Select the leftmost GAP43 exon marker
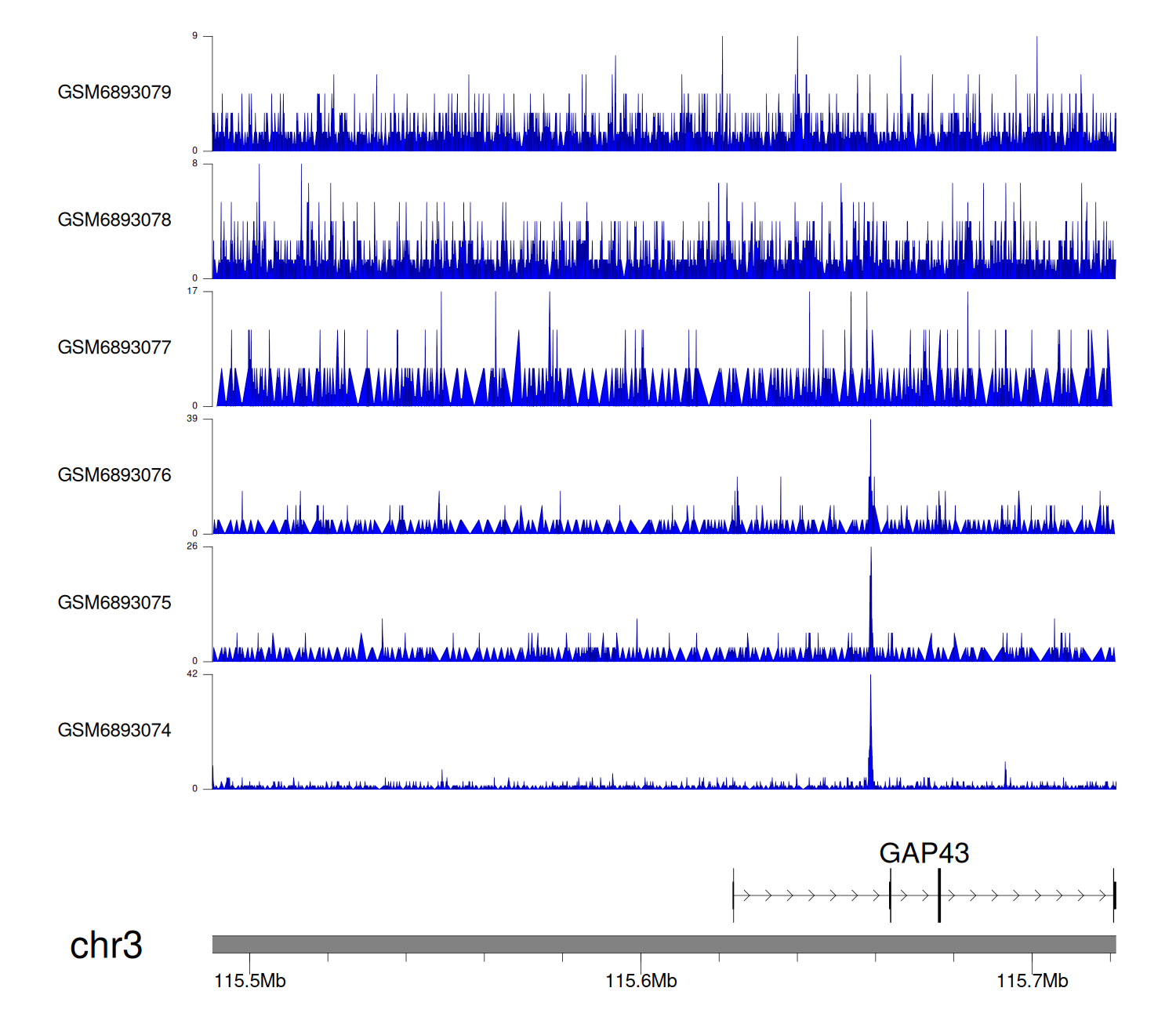The width and height of the screenshot is (1176, 1035). tap(734, 895)
